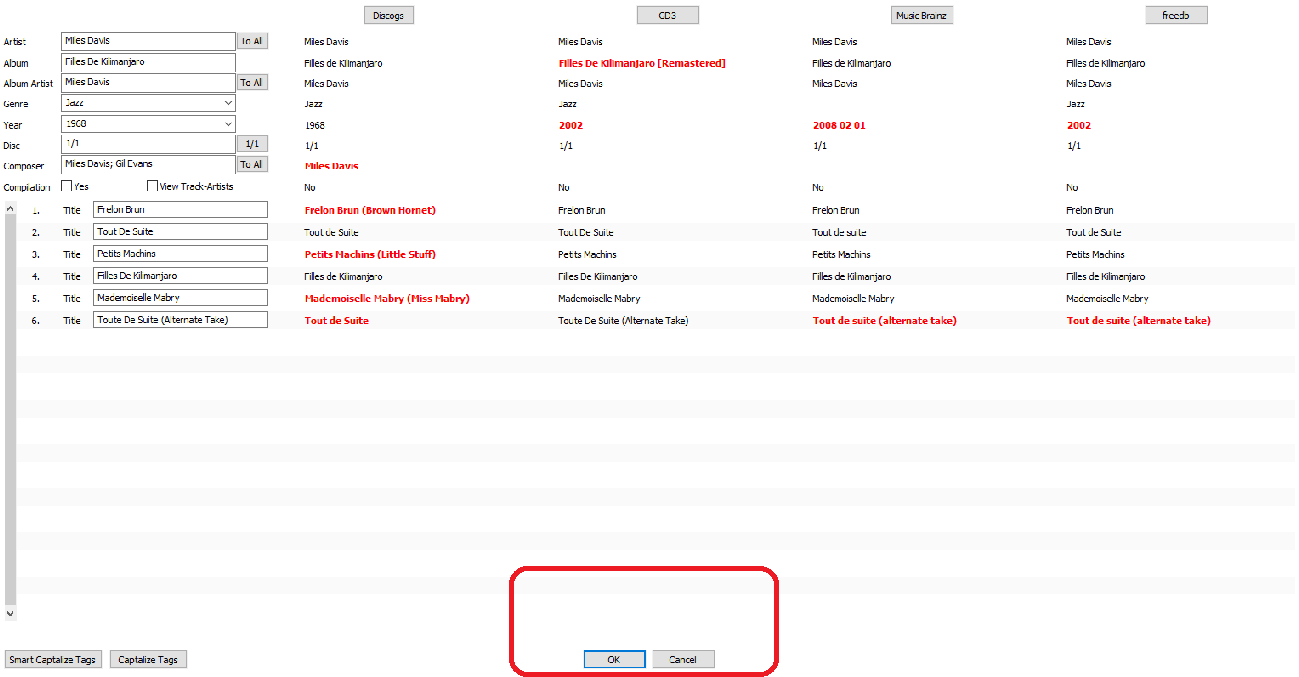Click the Discogs source button
Screen dimensions: 1299x677
tap(388, 15)
